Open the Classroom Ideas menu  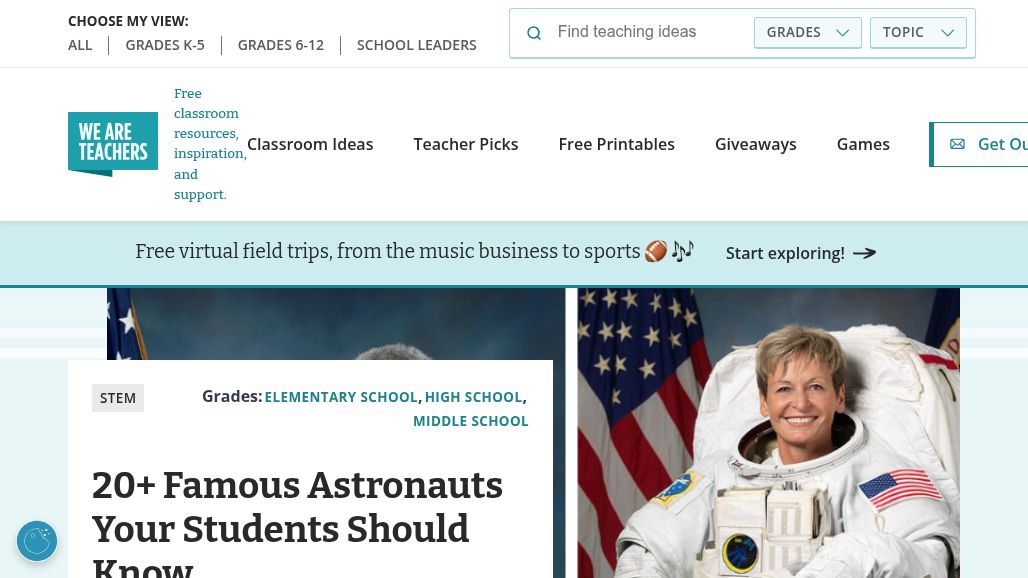[310, 144]
